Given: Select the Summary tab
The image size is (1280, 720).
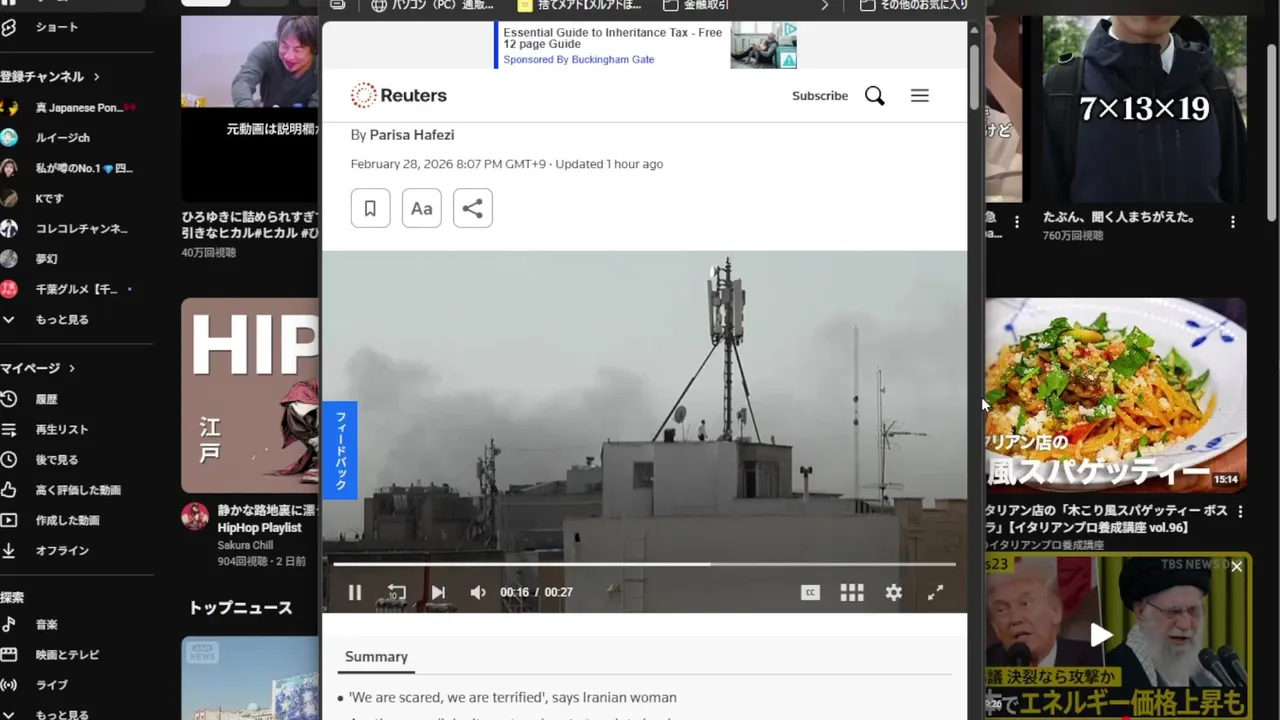Looking at the screenshot, I should point(376,657).
